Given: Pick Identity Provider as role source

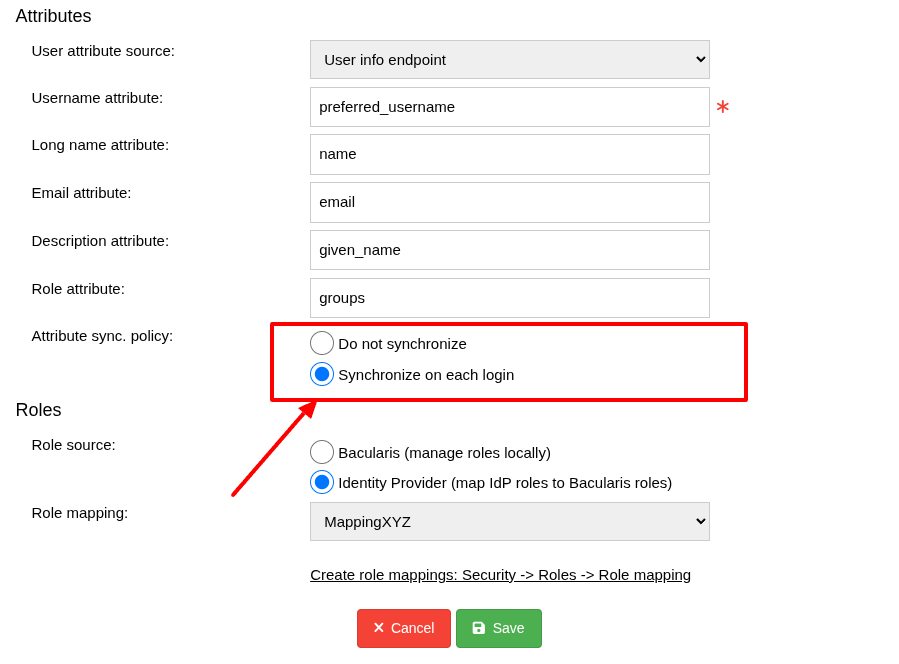Looking at the screenshot, I should coord(322,482).
